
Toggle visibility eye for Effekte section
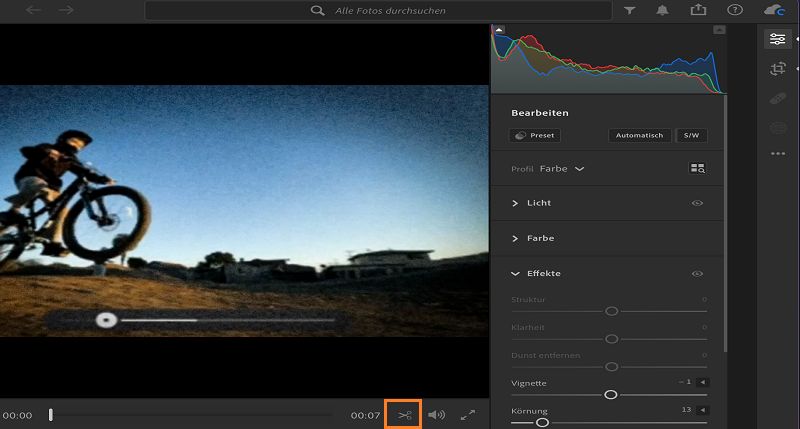coord(697,274)
